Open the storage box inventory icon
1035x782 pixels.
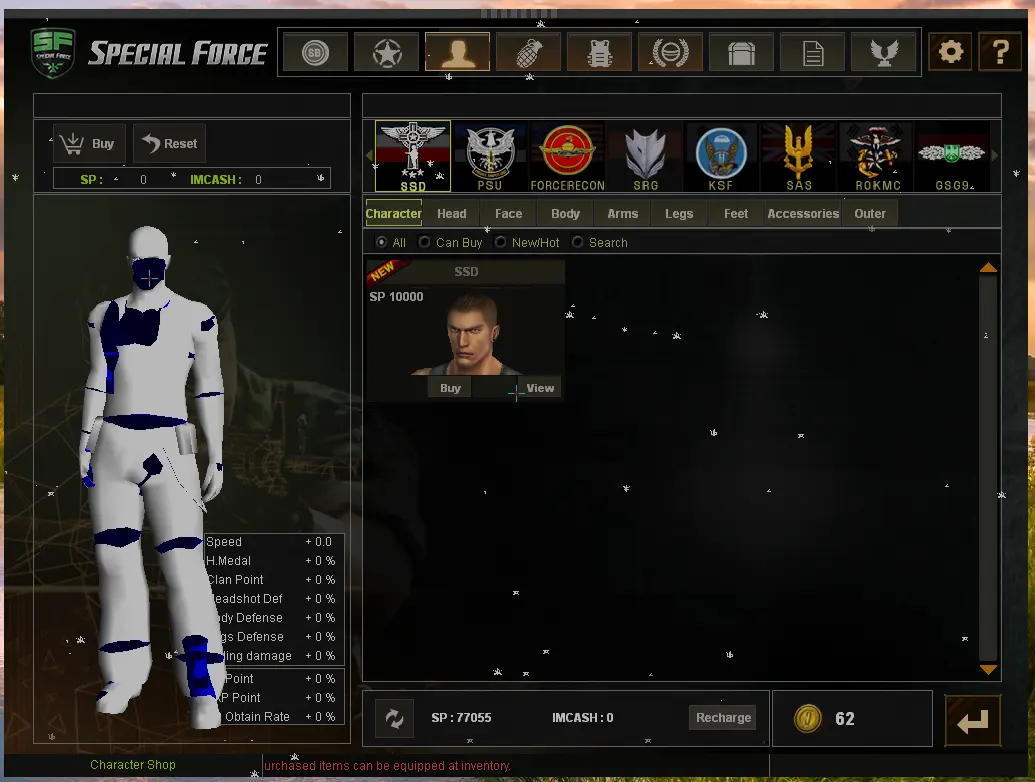point(741,52)
